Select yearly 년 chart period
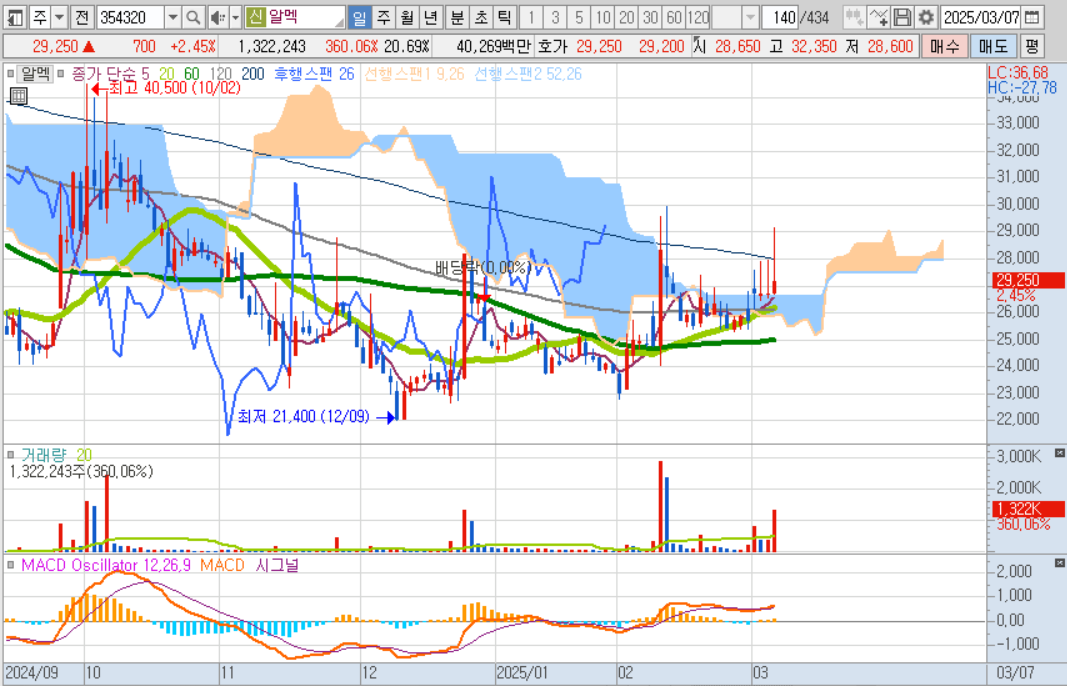The height and width of the screenshot is (686, 1067). (x=430, y=17)
